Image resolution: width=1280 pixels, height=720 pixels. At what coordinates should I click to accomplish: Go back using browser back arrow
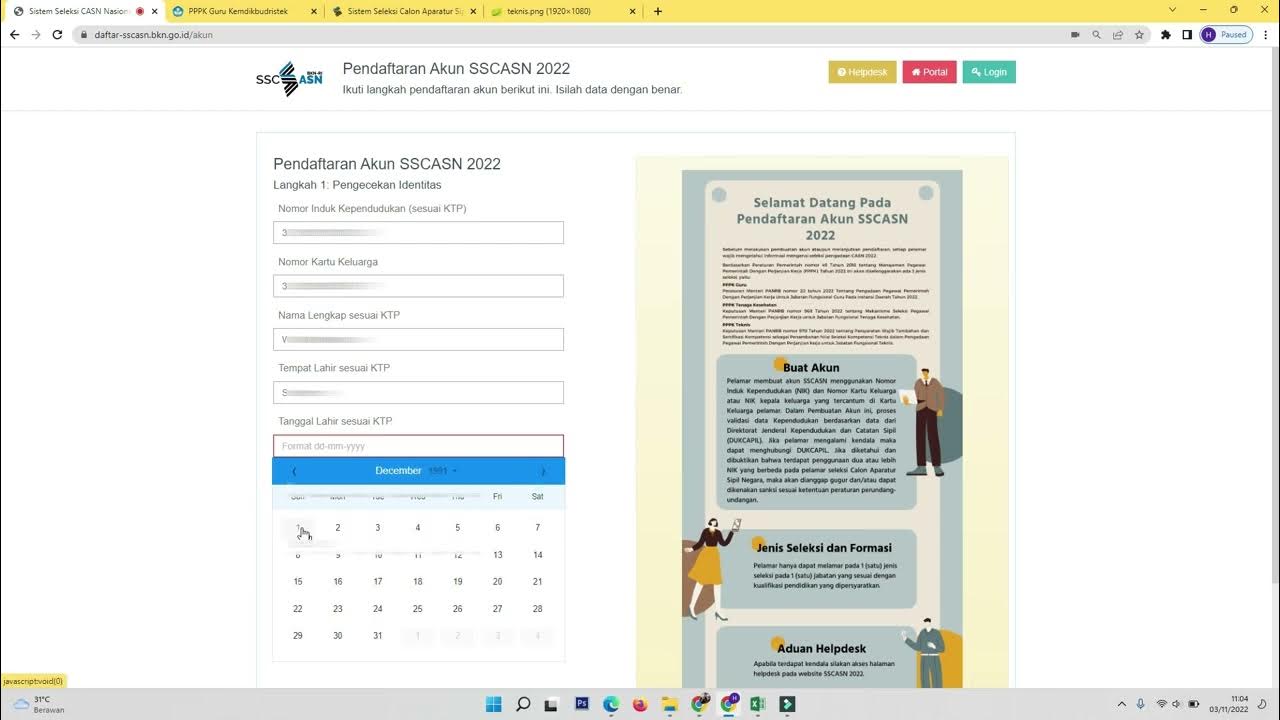pyautogui.click(x=14, y=34)
